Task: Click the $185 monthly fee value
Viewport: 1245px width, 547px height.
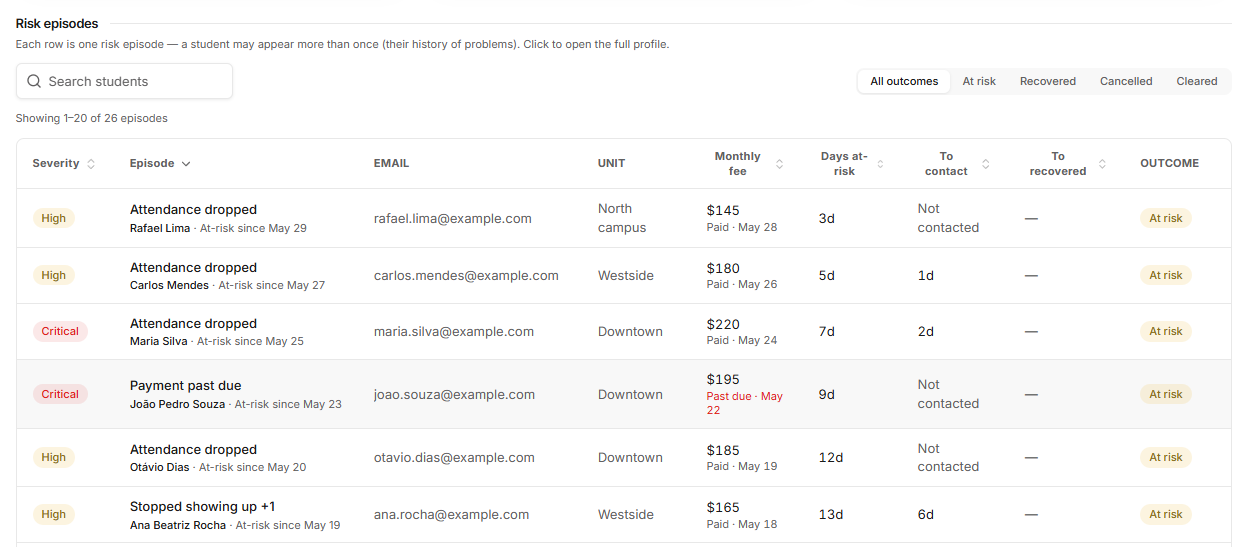Action: pyautogui.click(x=723, y=450)
